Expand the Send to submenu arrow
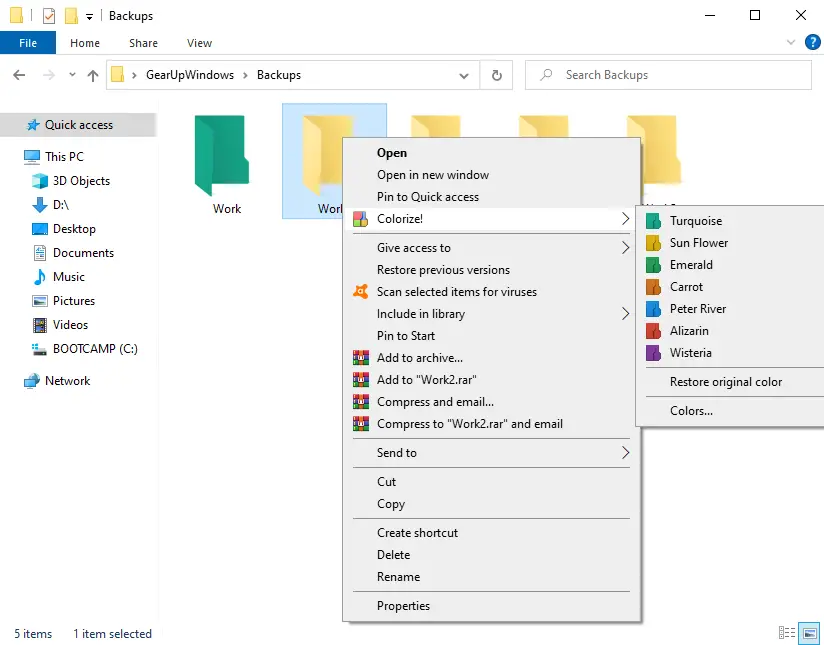Image resolution: width=824 pixels, height=645 pixels. pyautogui.click(x=625, y=453)
